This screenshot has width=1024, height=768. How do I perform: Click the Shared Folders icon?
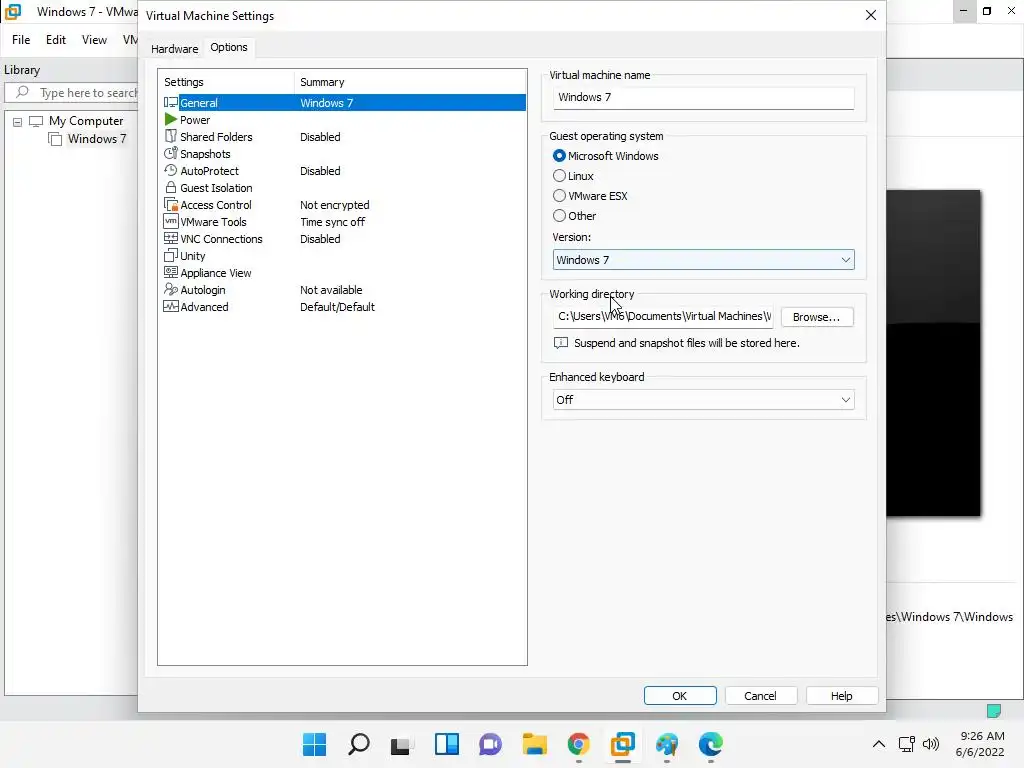(x=170, y=136)
